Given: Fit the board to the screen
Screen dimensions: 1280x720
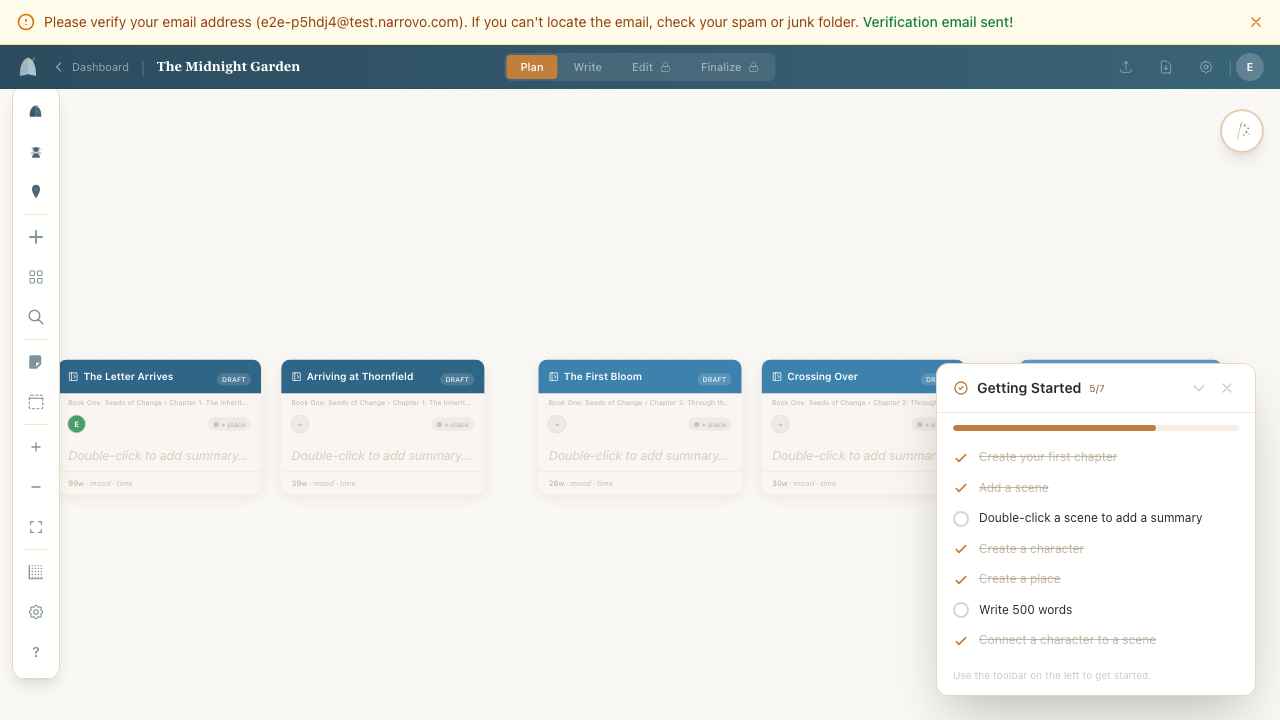Looking at the screenshot, I should (x=36, y=527).
